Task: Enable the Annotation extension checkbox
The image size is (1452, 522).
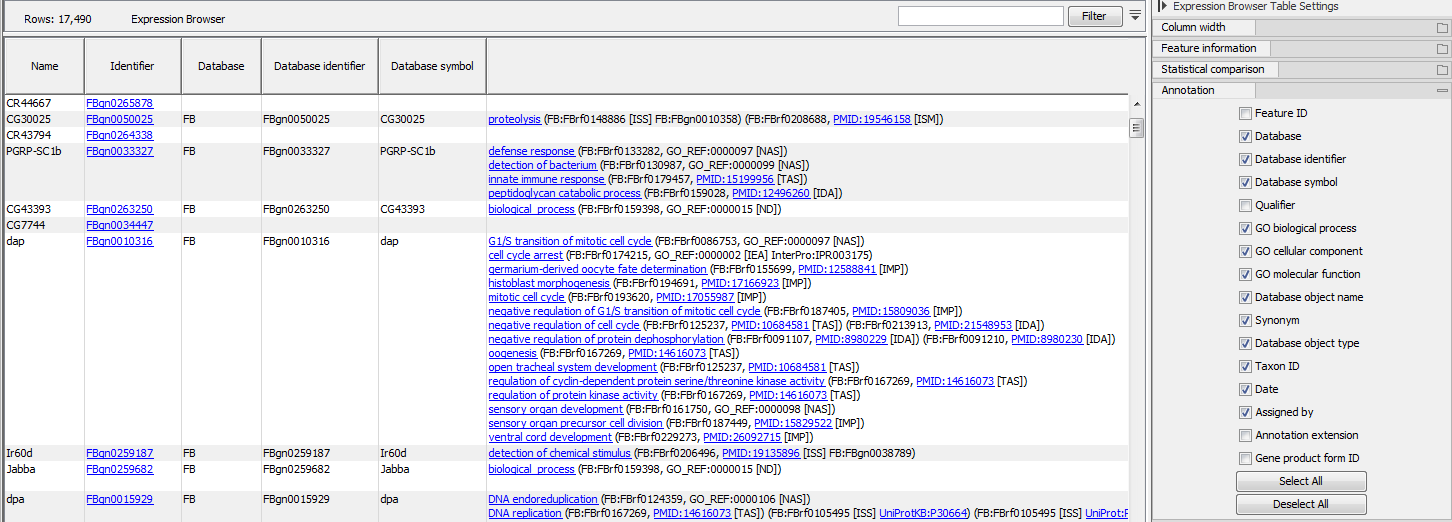Action: 1245,436
